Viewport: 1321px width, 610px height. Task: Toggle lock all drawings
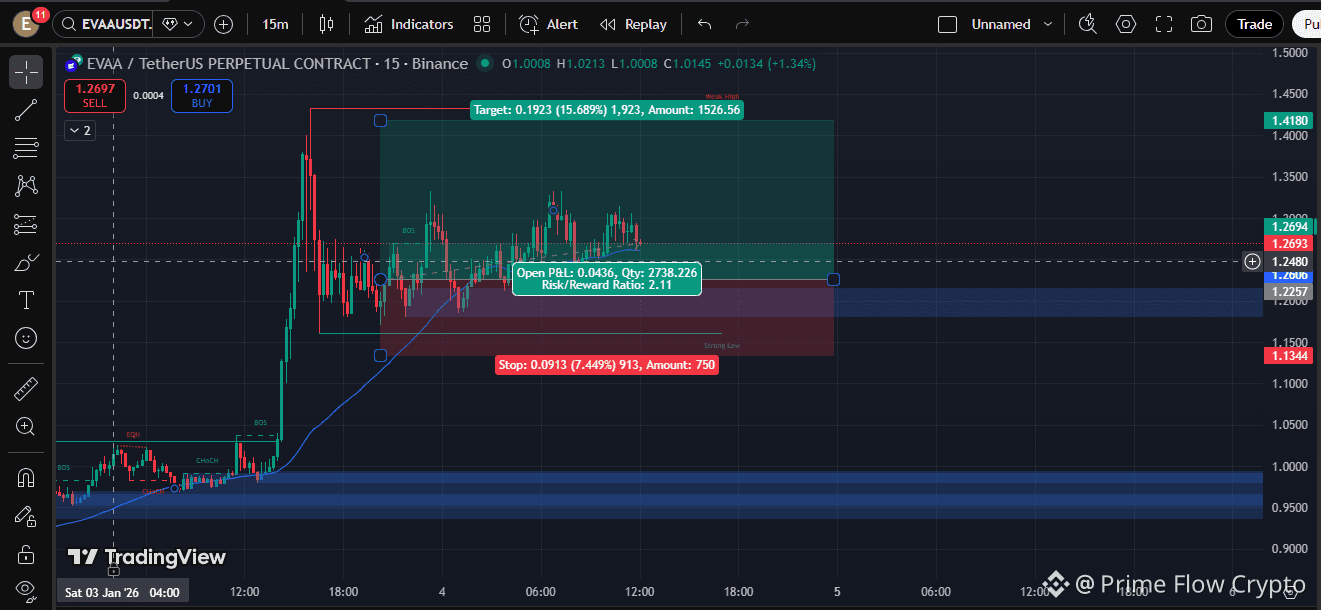(26, 554)
